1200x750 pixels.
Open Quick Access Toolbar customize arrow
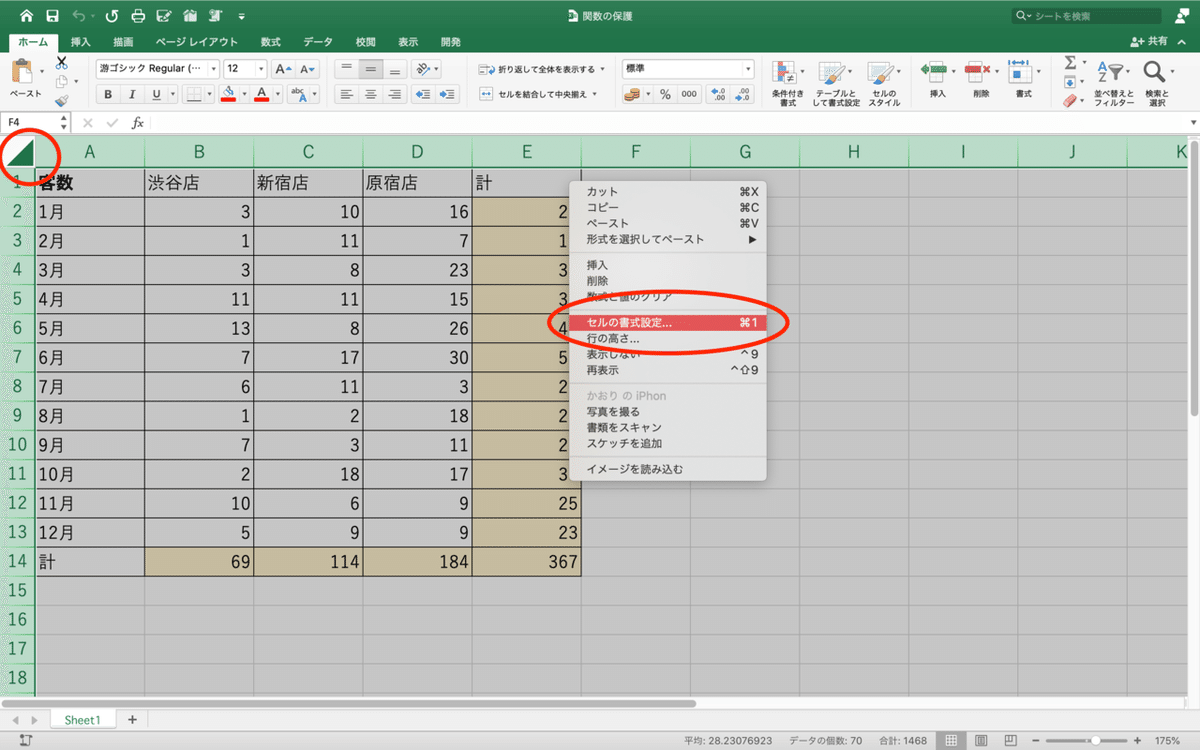242,17
